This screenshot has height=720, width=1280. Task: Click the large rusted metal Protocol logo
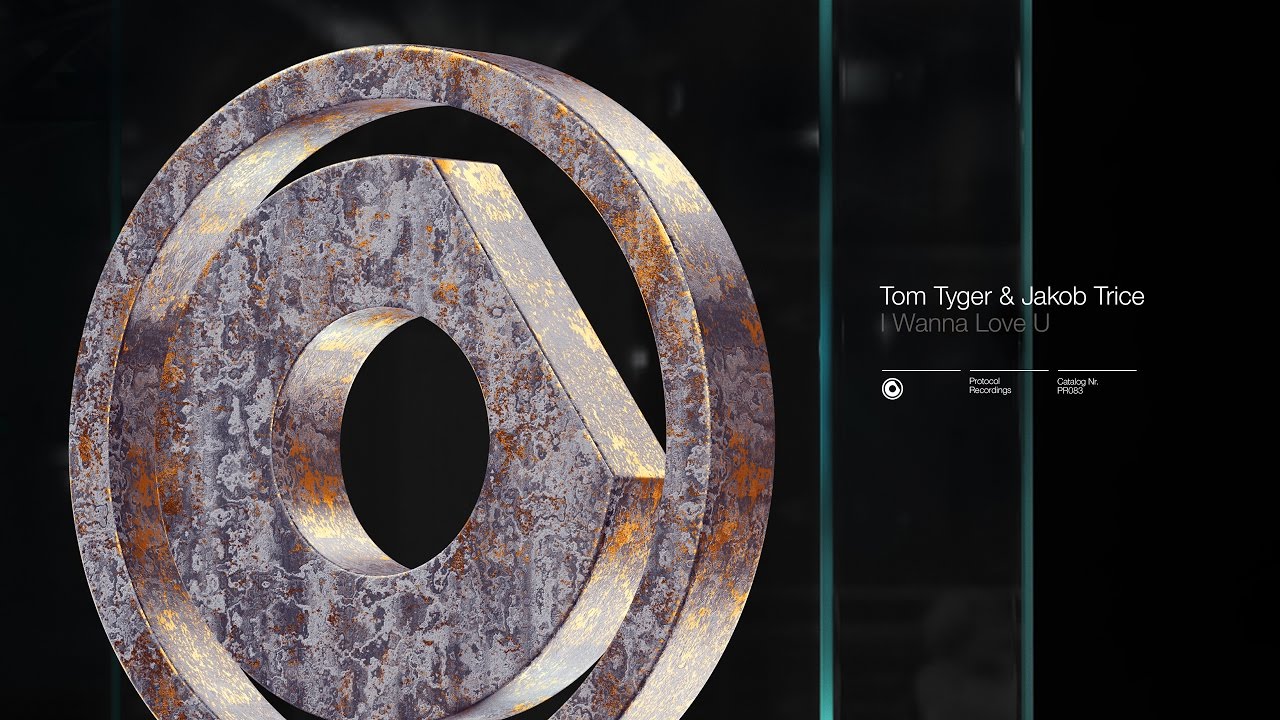click(421, 384)
